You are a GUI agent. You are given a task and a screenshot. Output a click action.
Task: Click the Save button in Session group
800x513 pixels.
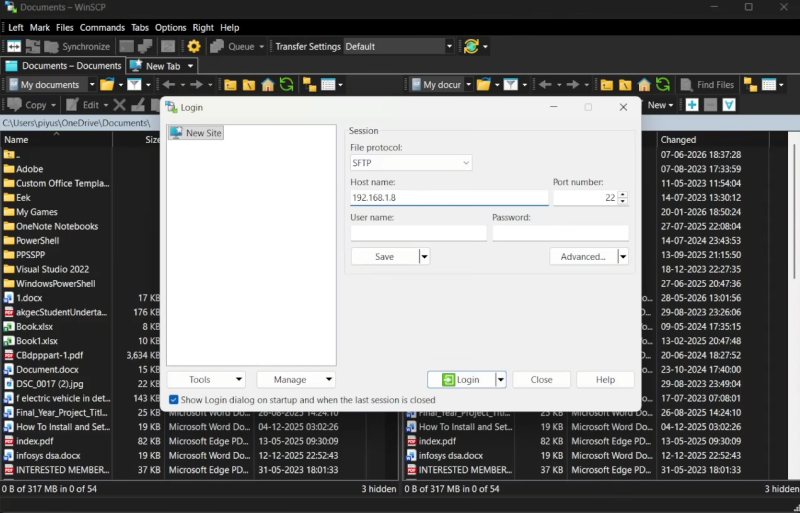point(385,256)
